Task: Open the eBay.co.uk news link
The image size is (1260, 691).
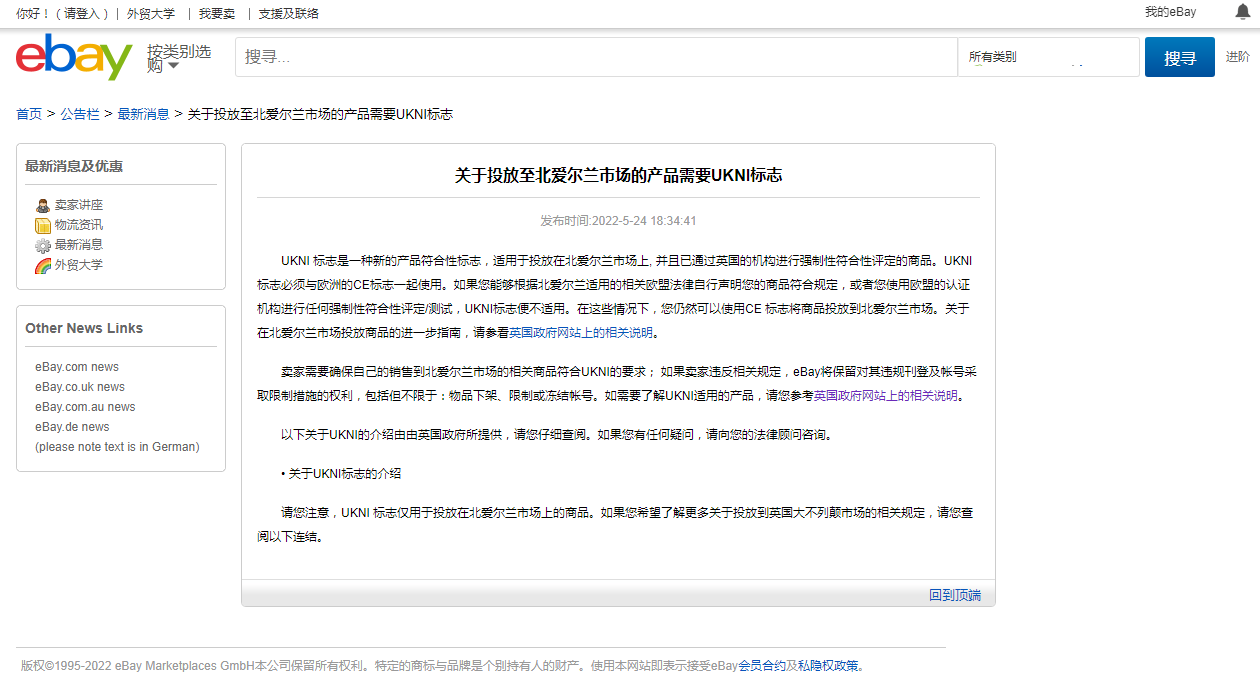Action: (x=80, y=387)
